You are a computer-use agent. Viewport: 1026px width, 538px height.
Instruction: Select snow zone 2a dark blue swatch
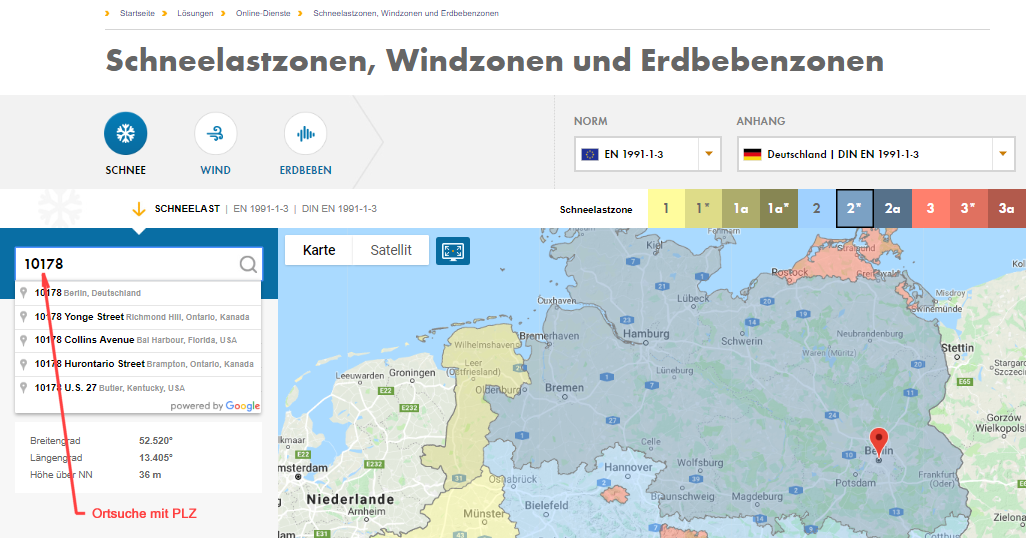893,209
